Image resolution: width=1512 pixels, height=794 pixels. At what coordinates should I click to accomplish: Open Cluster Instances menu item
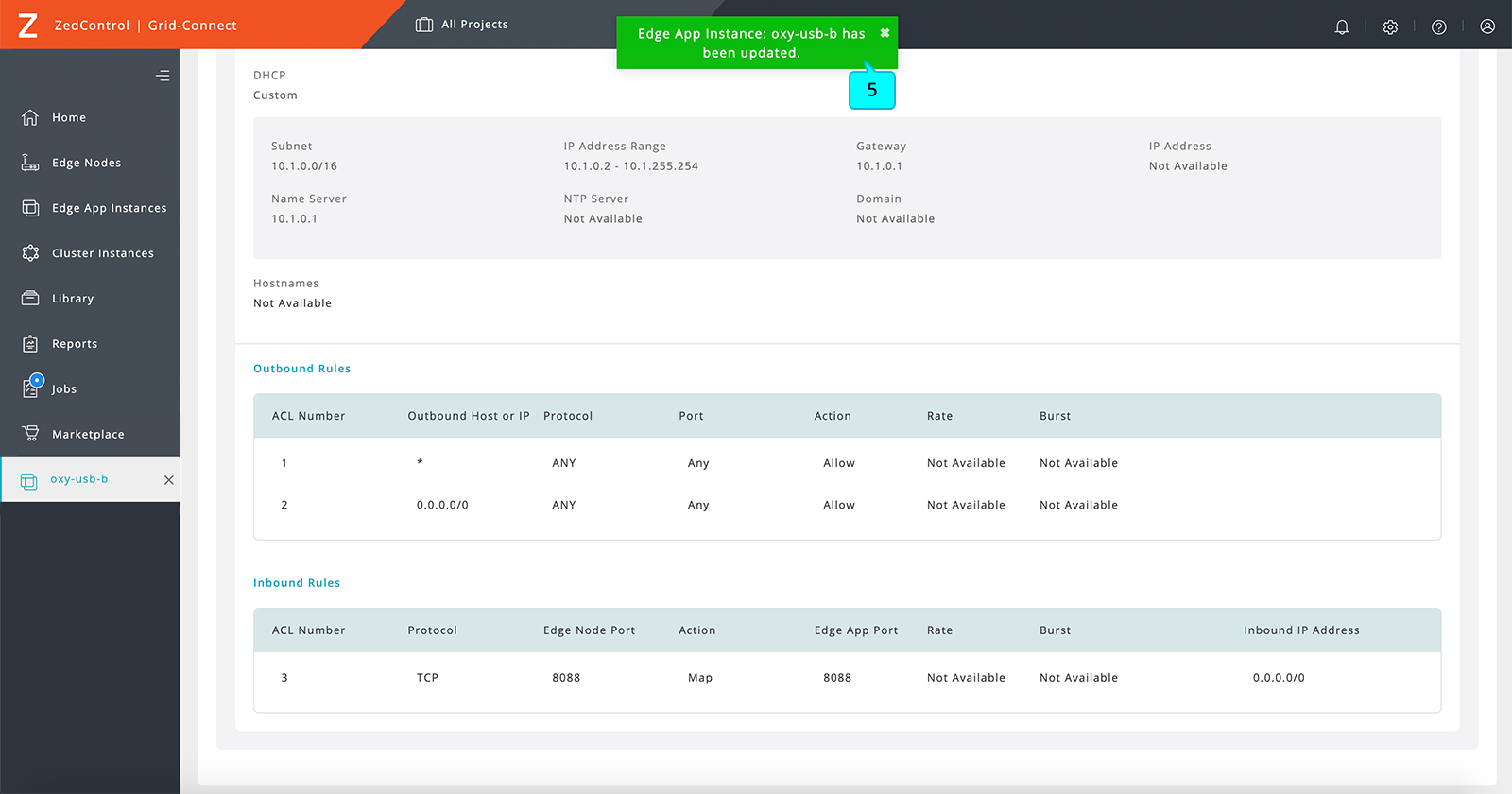click(x=103, y=253)
